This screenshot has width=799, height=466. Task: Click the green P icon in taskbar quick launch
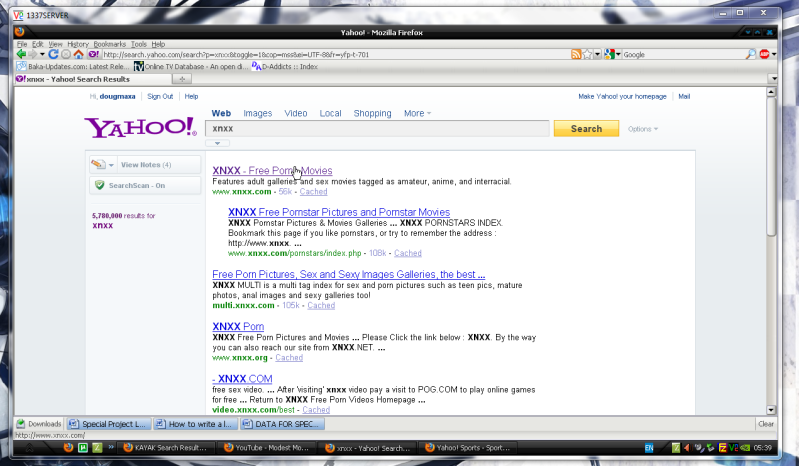pyautogui.click(x=83, y=448)
